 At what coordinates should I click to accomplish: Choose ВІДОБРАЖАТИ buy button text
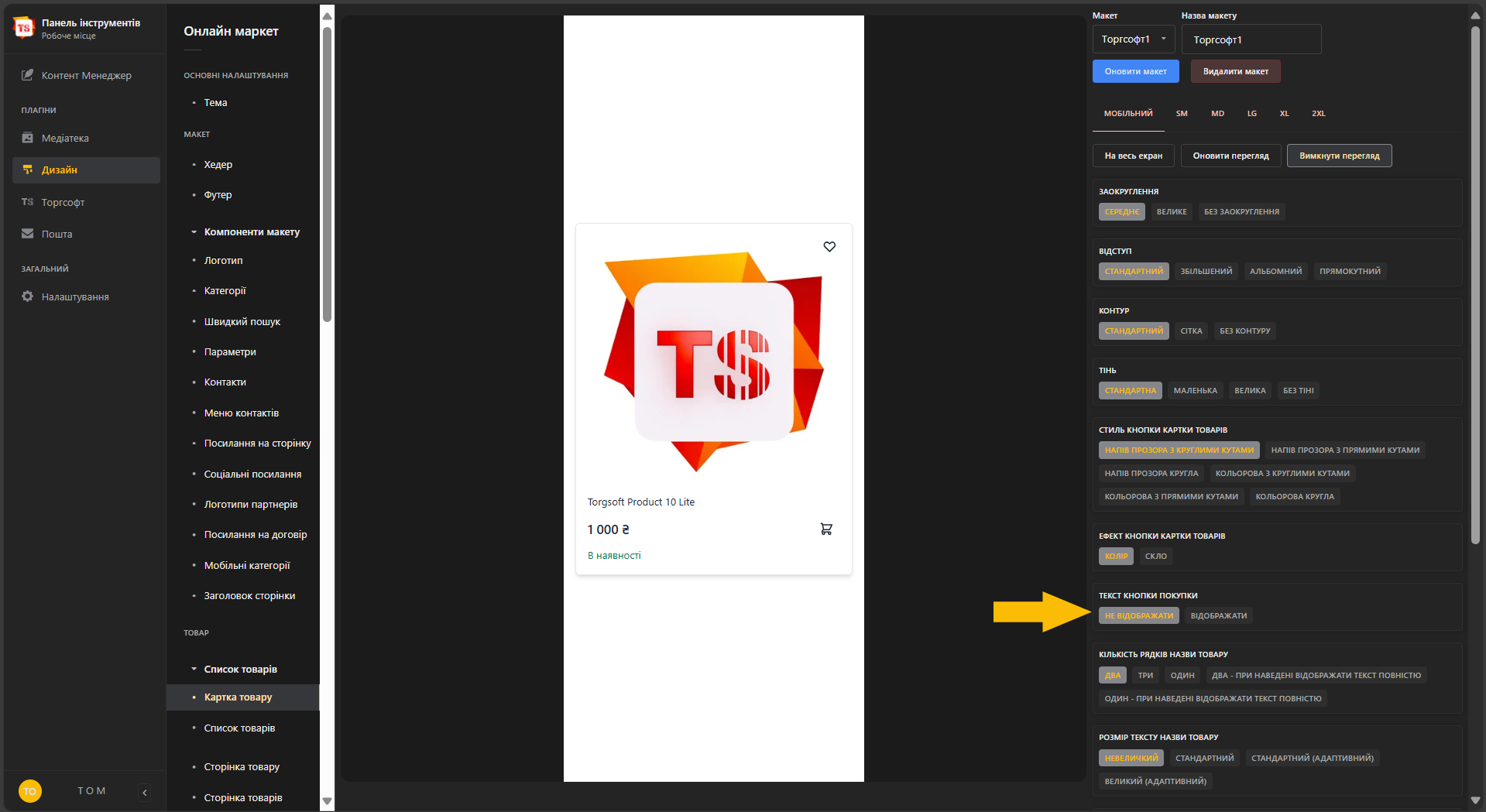coord(1218,615)
